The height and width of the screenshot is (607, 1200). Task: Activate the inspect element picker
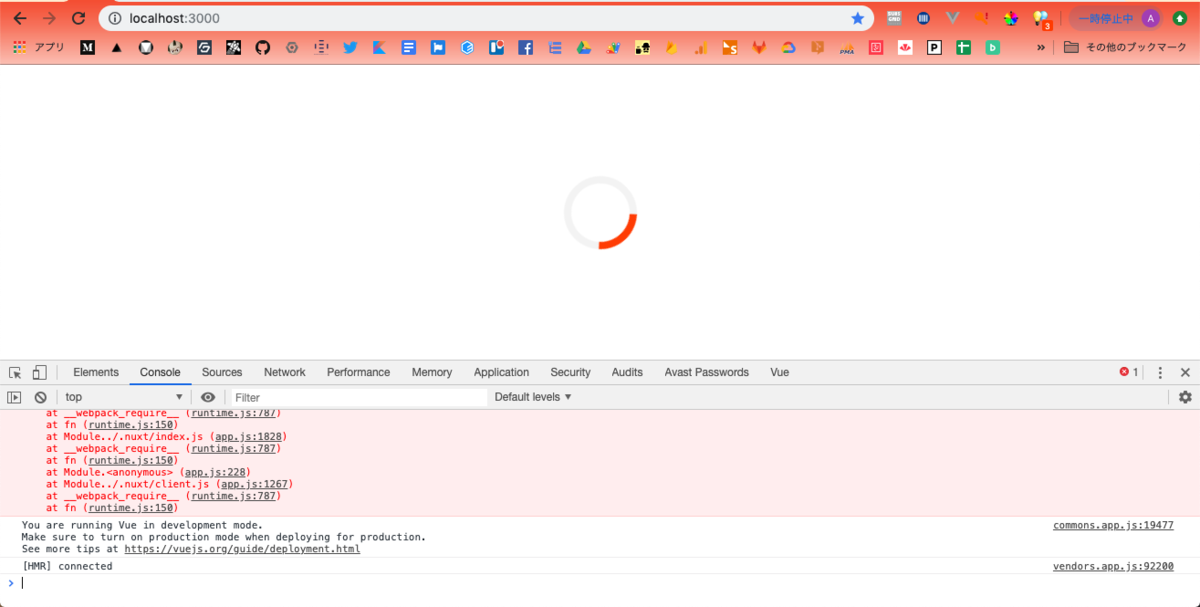14,371
